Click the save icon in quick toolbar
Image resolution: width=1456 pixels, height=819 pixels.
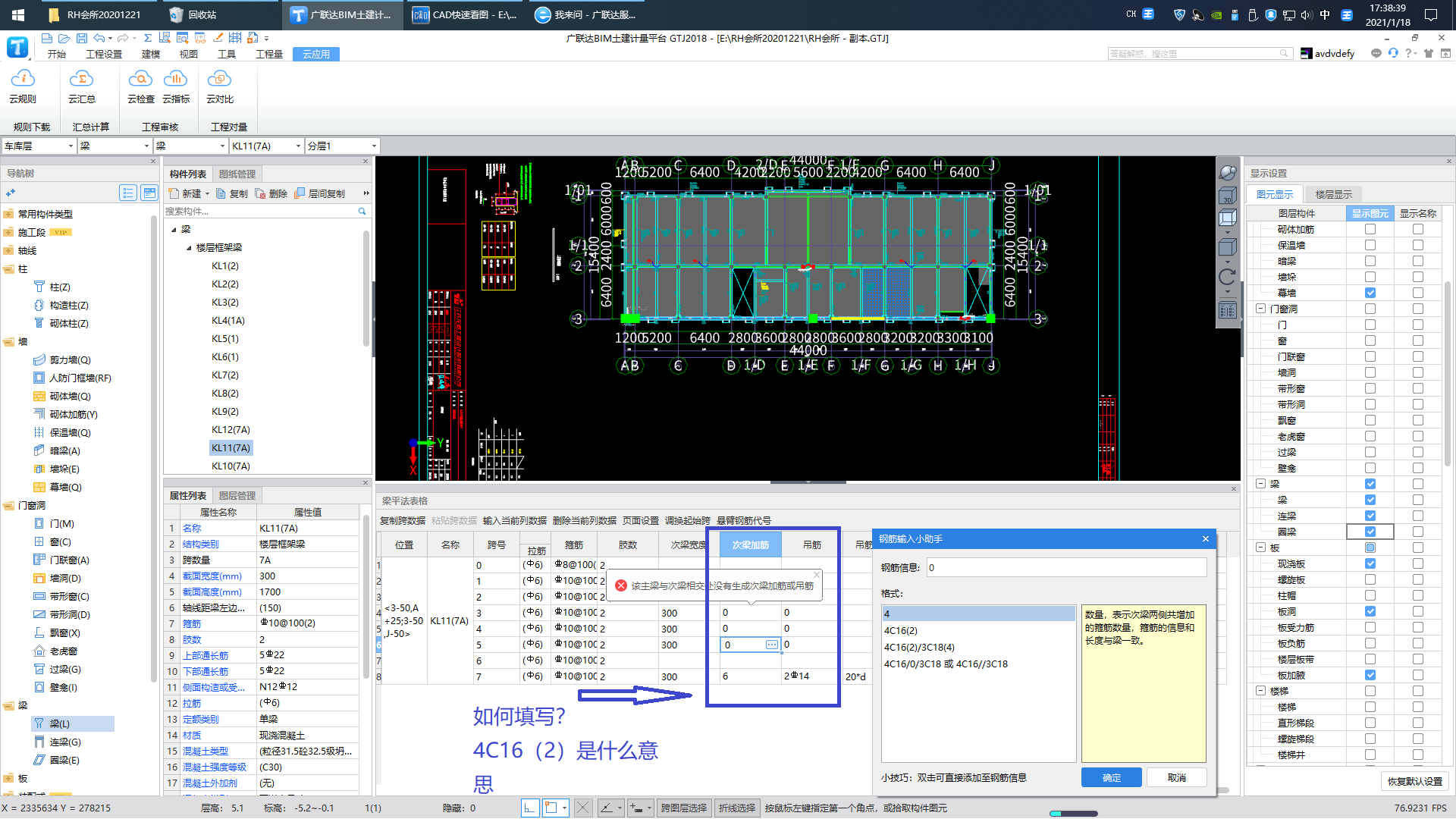pyautogui.click(x=82, y=38)
